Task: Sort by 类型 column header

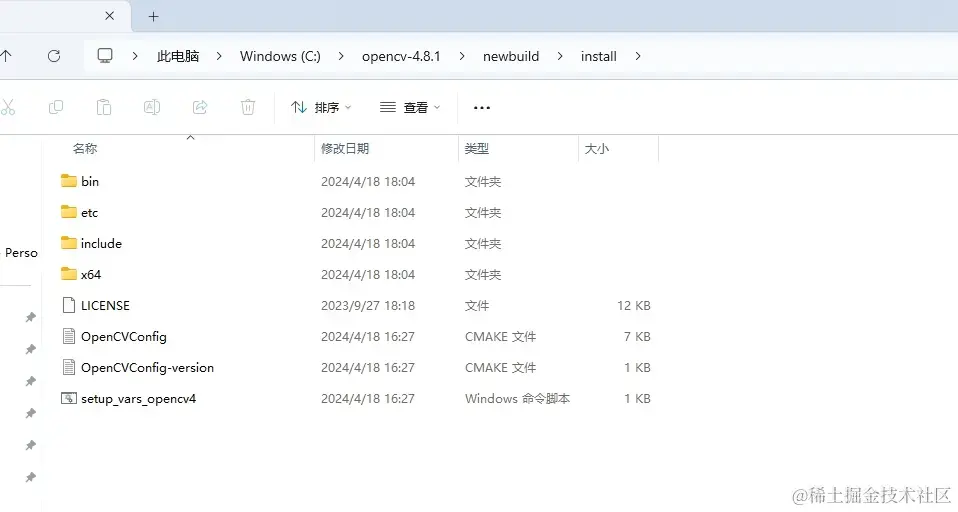Action: (x=476, y=148)
